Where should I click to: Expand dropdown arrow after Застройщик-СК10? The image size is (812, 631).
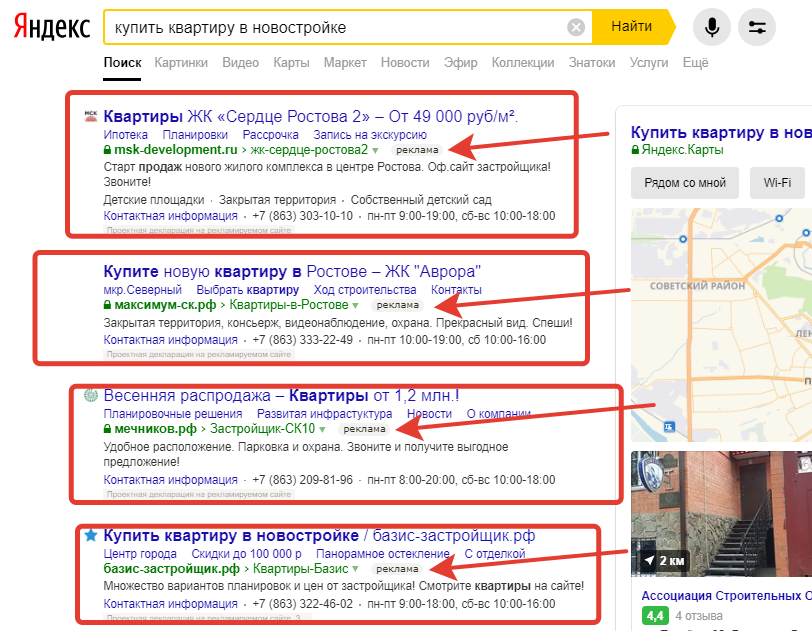pos(322,429)
